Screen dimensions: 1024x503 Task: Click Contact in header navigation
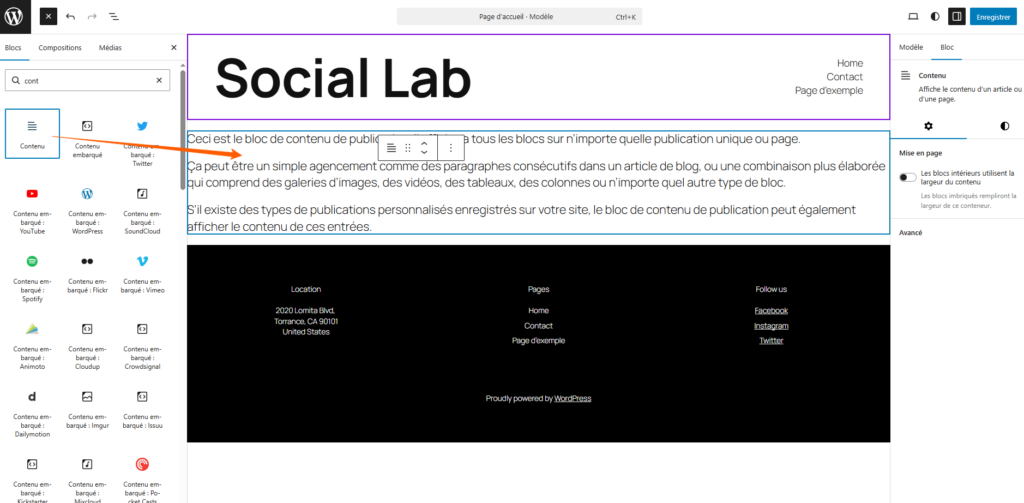(x=844, y=77)
